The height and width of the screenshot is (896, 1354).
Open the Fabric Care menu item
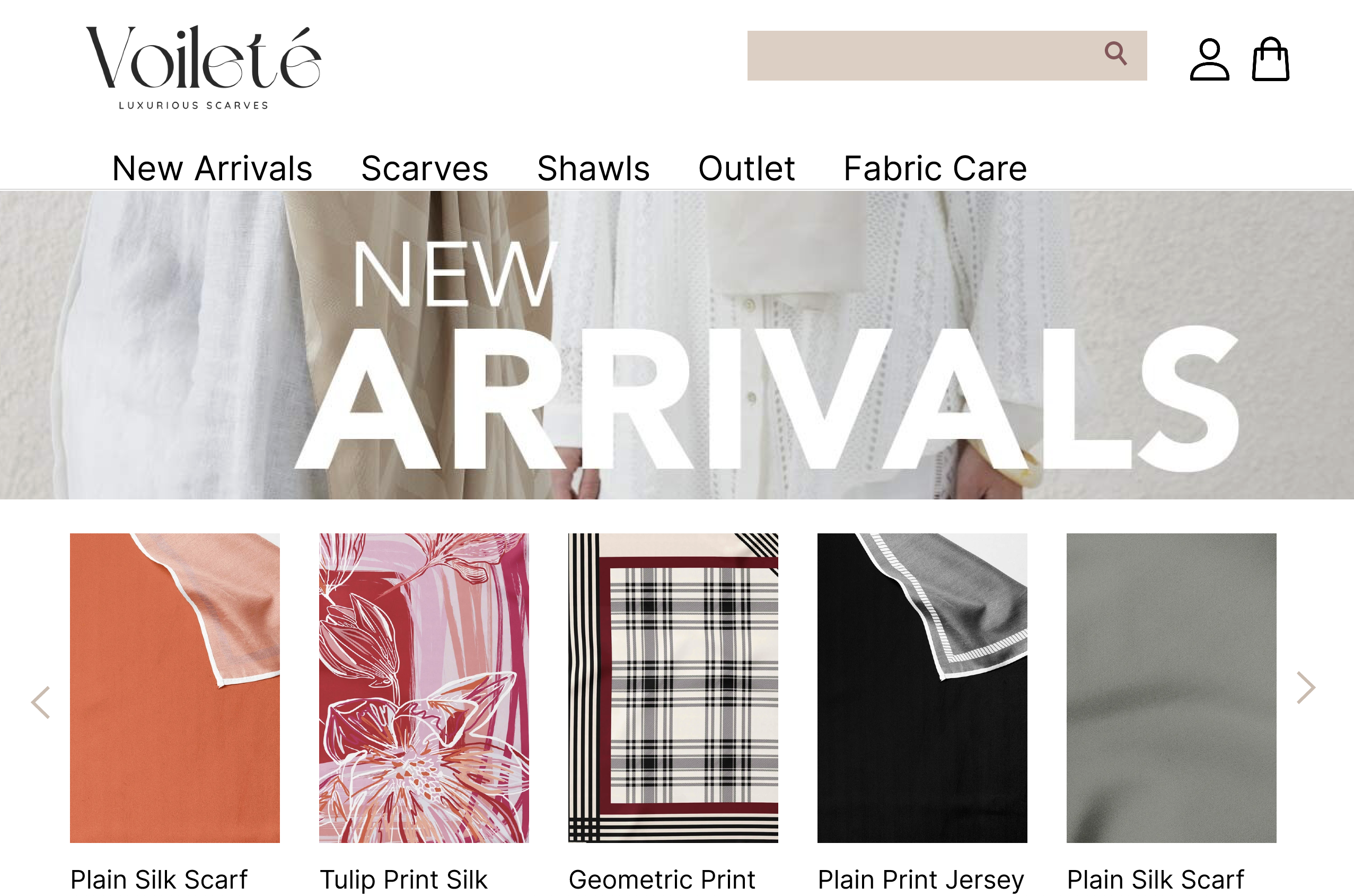tap(935, 169)
